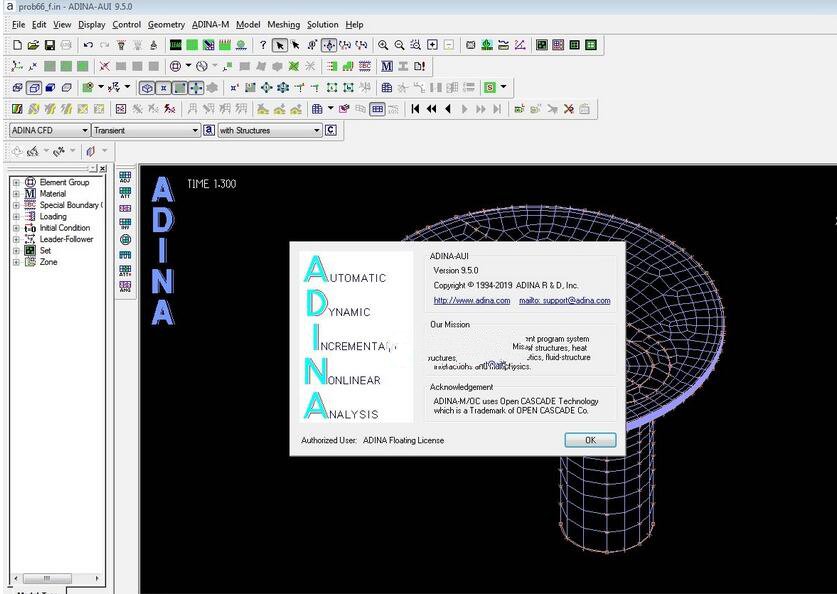Toggle the blue cross-arrows display button

pos(196,88)
